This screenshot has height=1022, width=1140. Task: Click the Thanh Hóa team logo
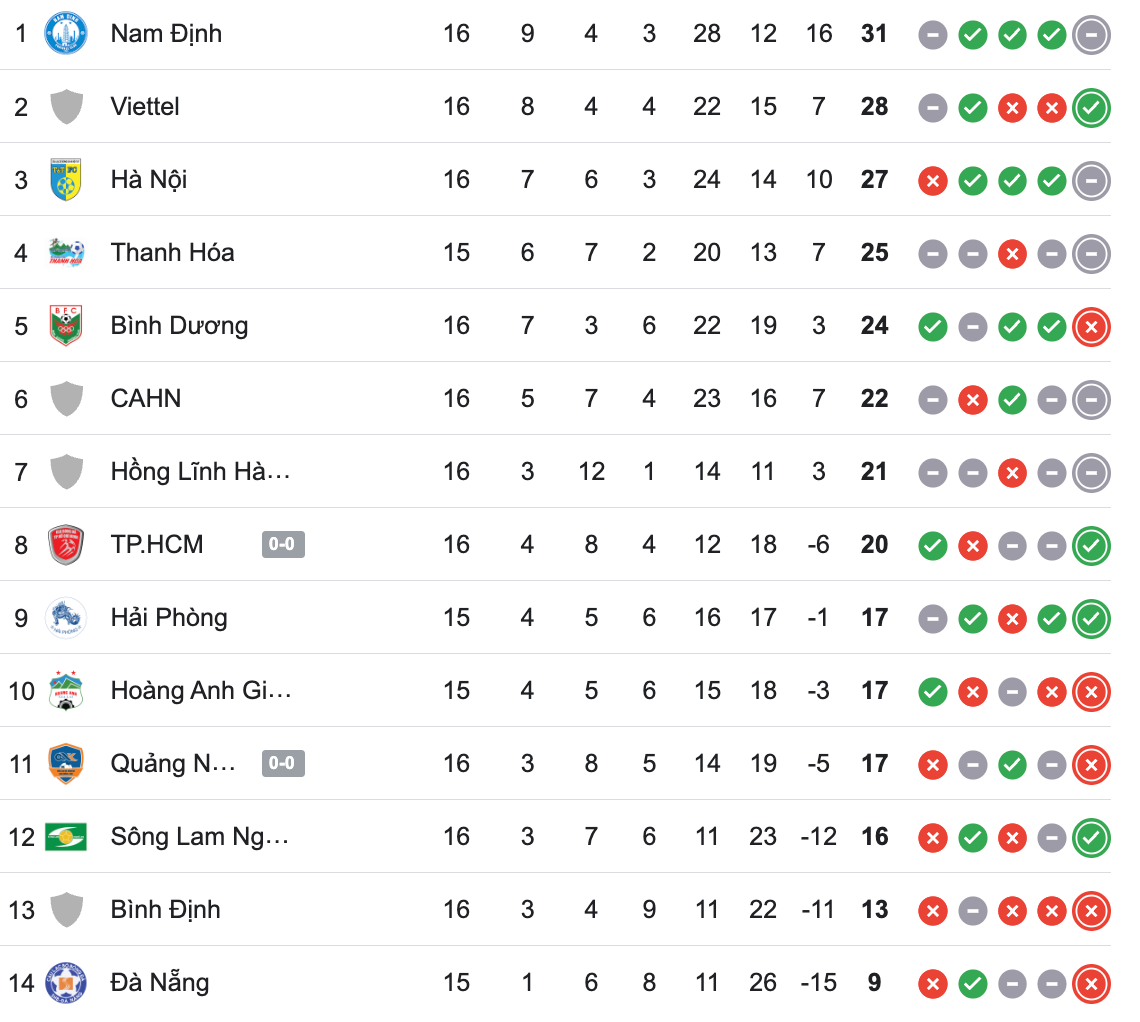(x=66, y=253)
